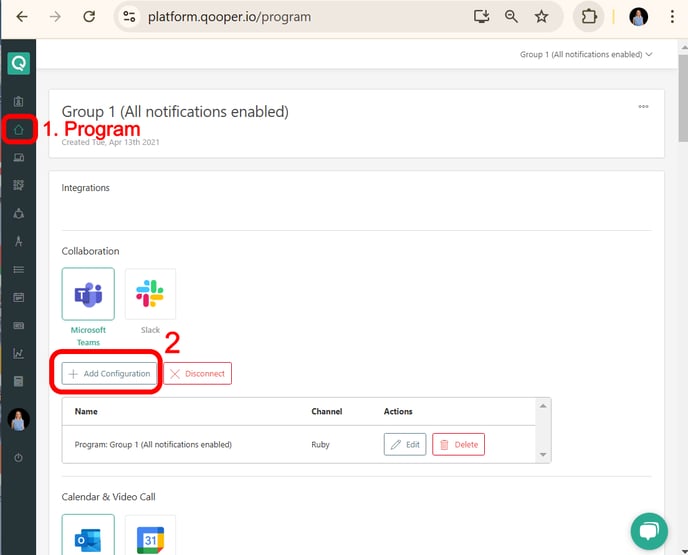The width and height of the screenshot is (688, 555).
Task: Edit the Group 1 program configuration
Action: coord(405,444)
